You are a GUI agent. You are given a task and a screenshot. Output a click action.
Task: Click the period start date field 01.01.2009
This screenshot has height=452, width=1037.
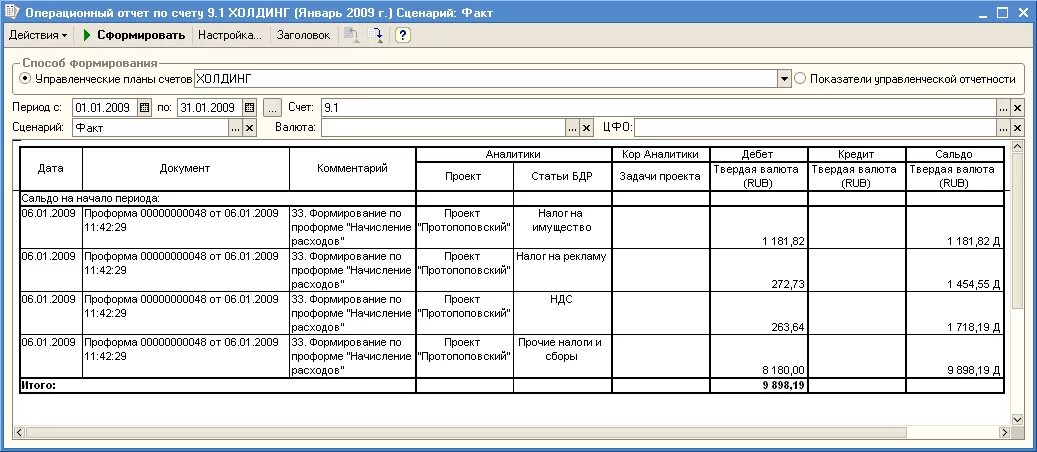click(x=105, y=107)
